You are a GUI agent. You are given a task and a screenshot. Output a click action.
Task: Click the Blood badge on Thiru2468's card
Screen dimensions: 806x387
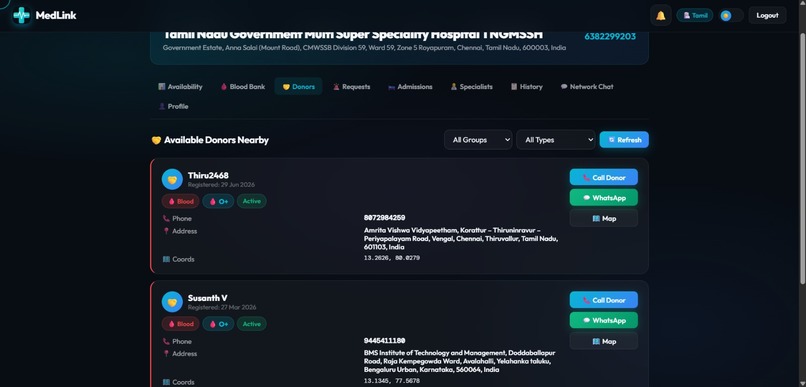tap(180, 201)
